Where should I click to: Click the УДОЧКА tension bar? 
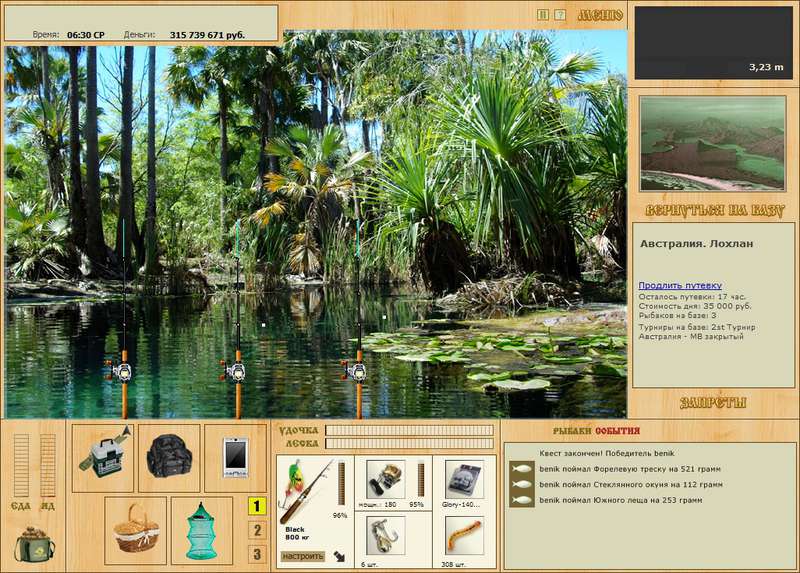[x=410, y=431]
